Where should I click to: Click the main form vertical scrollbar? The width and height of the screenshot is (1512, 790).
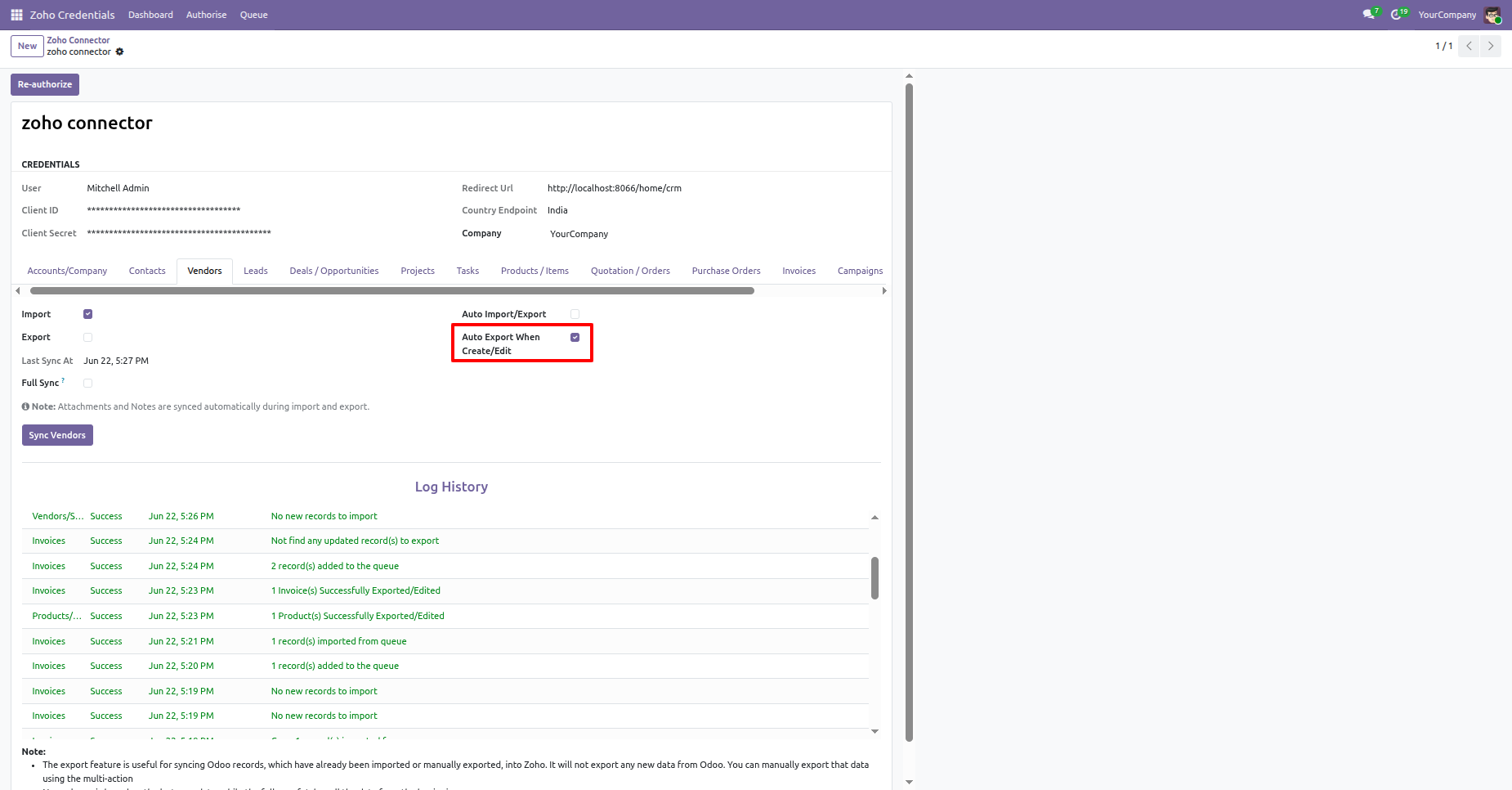tap(909, 412)
